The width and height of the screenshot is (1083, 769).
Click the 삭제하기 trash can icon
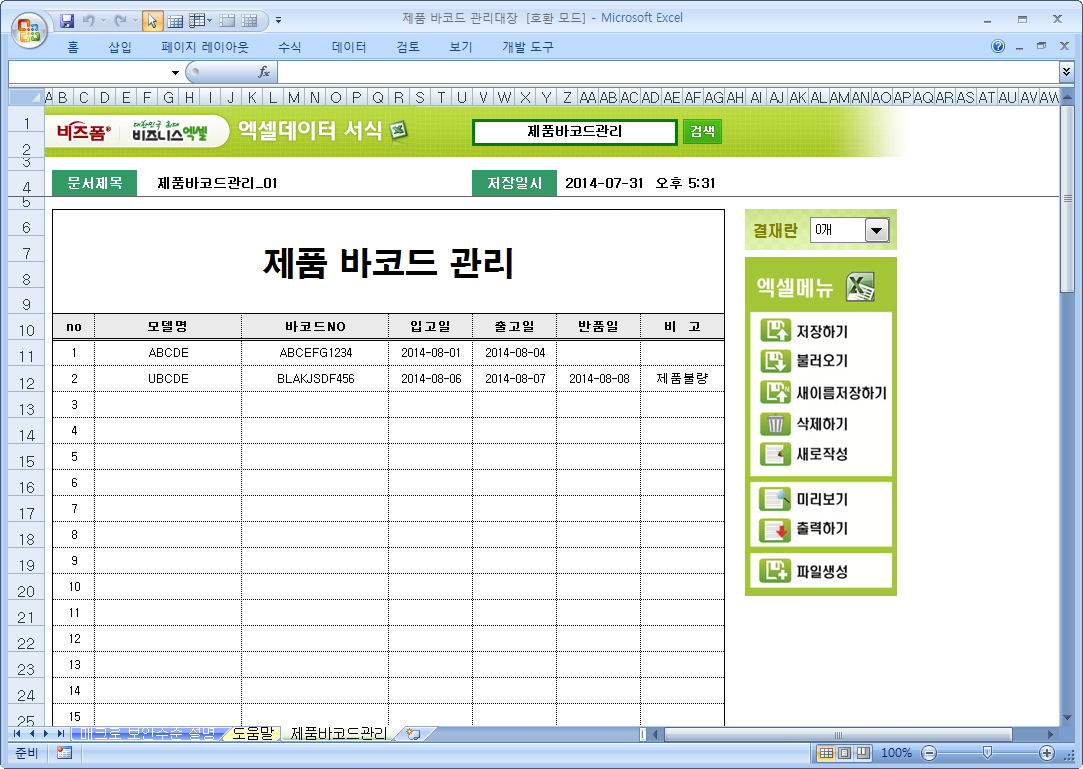[x=775, y=424]
